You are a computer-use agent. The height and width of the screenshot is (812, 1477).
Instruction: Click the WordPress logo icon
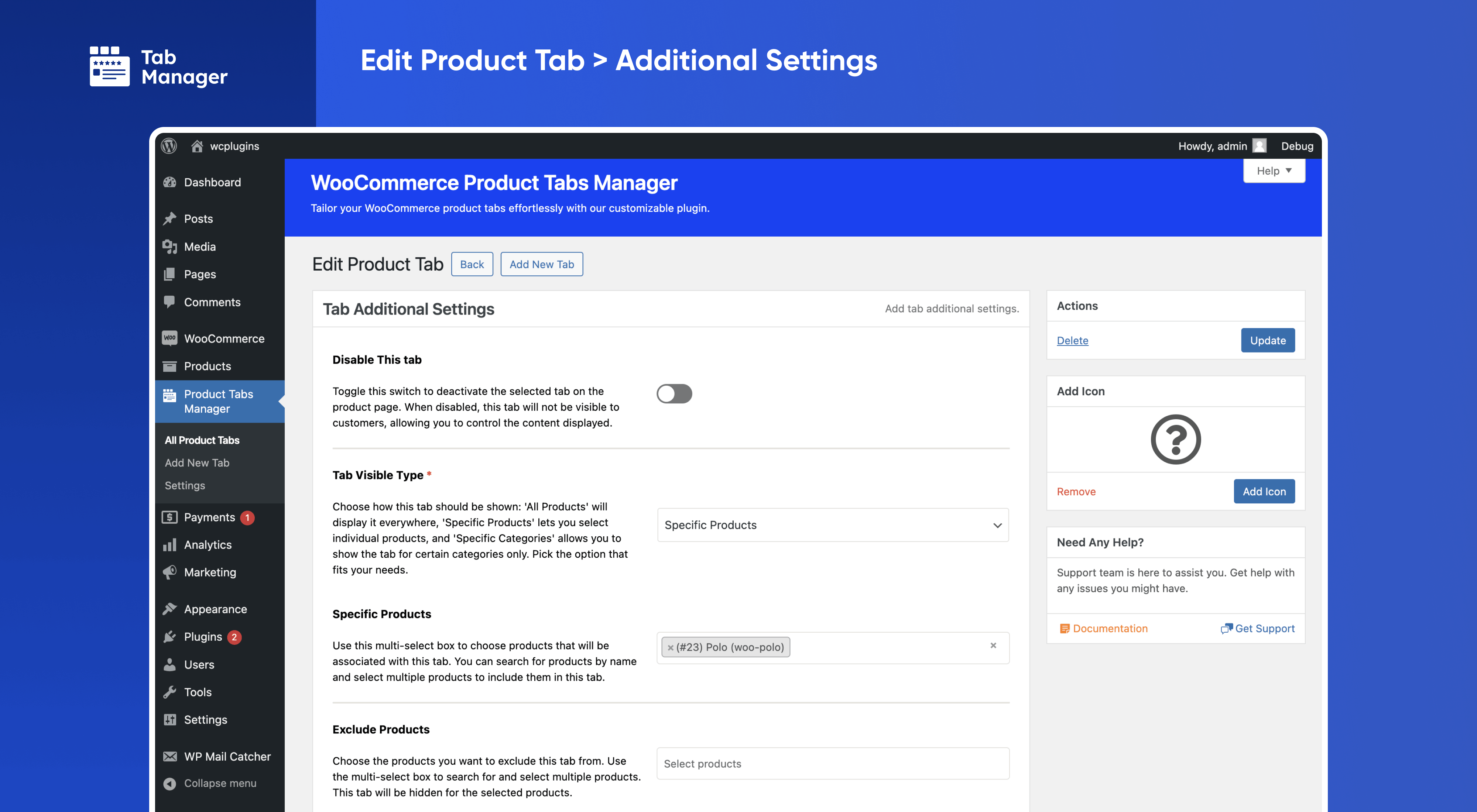[x=169, y=146]
